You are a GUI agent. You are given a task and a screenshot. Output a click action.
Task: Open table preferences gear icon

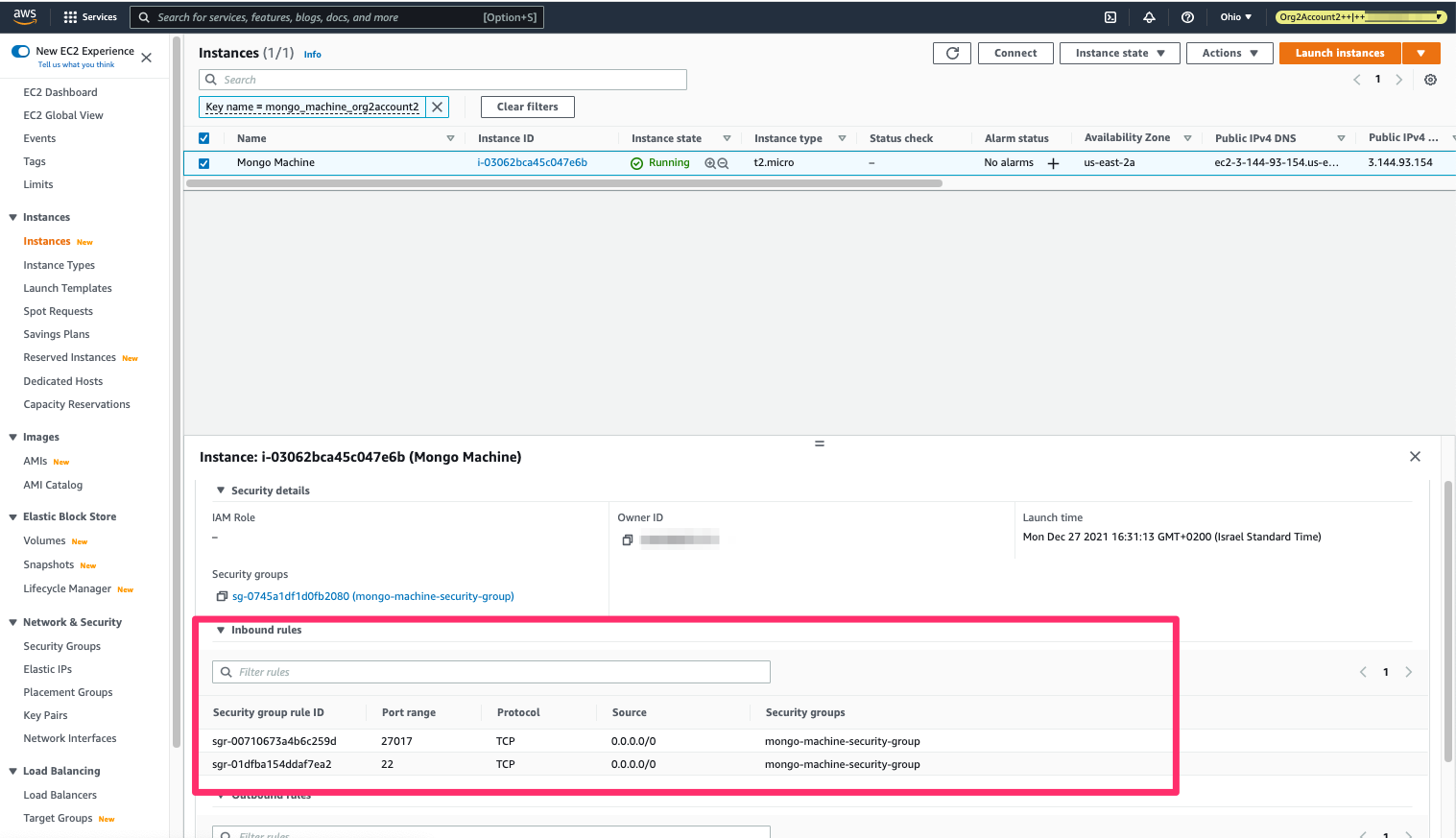[x=1430, y=80]
